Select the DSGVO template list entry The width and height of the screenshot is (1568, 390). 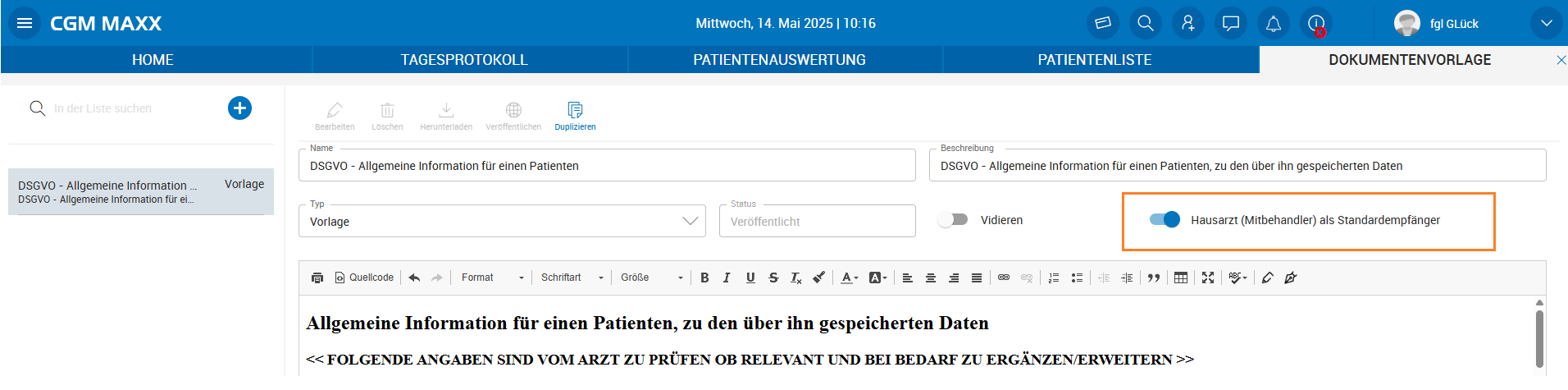click(x=140, y=192)
